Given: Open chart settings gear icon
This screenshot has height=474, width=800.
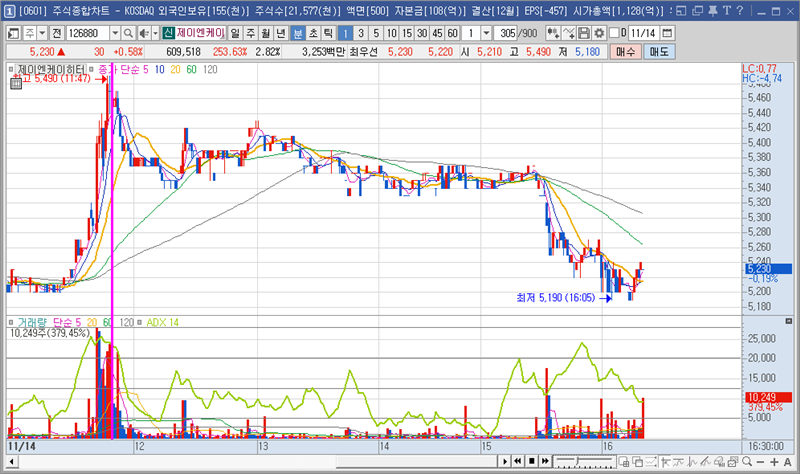Looking at the screenshot, I should click(598, 33).
